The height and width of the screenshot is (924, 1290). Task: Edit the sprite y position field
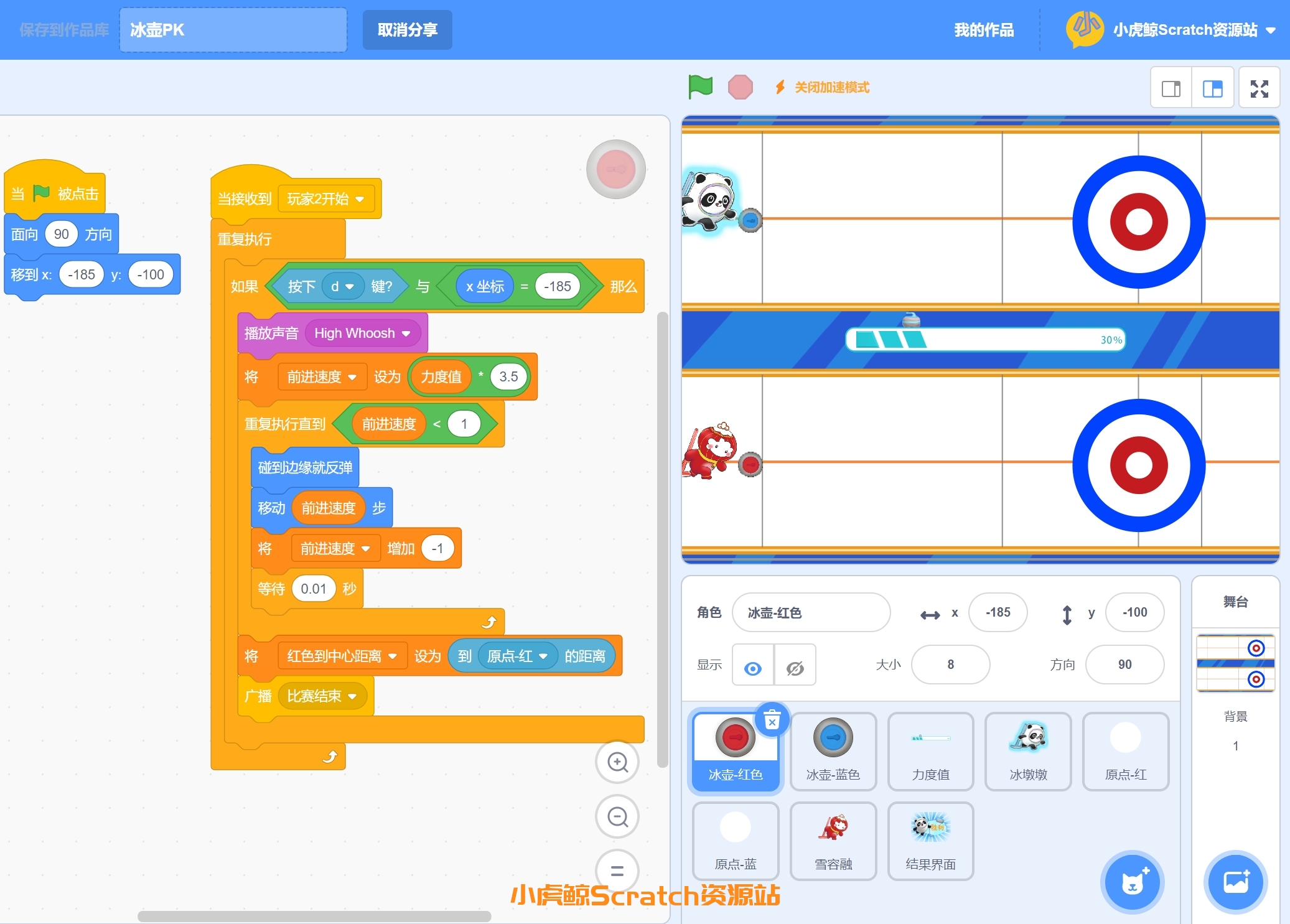click(1134, 612)
